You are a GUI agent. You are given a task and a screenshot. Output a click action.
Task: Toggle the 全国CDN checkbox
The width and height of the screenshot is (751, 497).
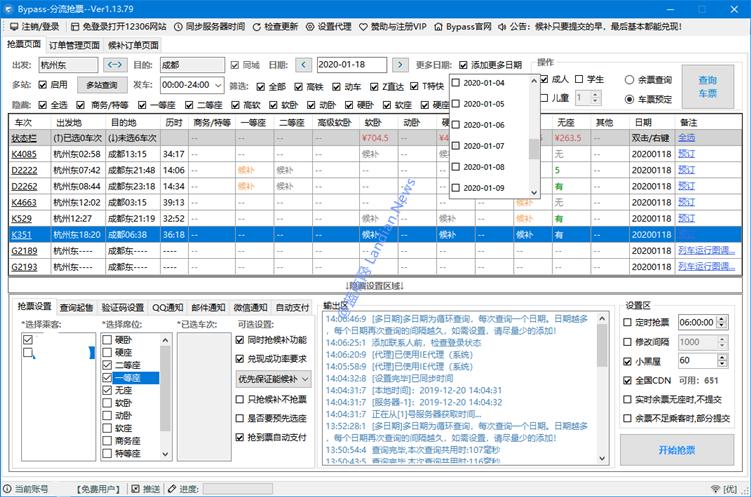[627, 380]
